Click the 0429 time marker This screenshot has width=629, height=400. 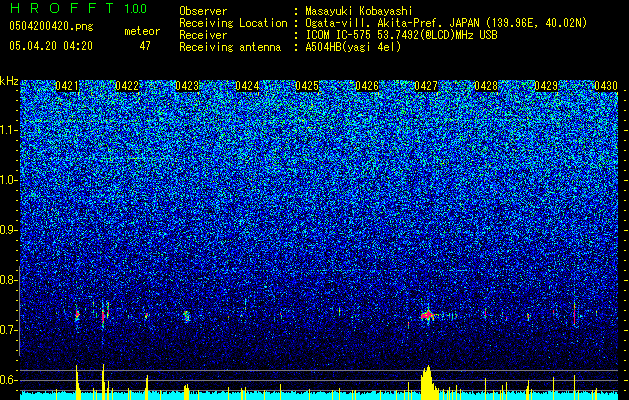(x=546, y=86)
